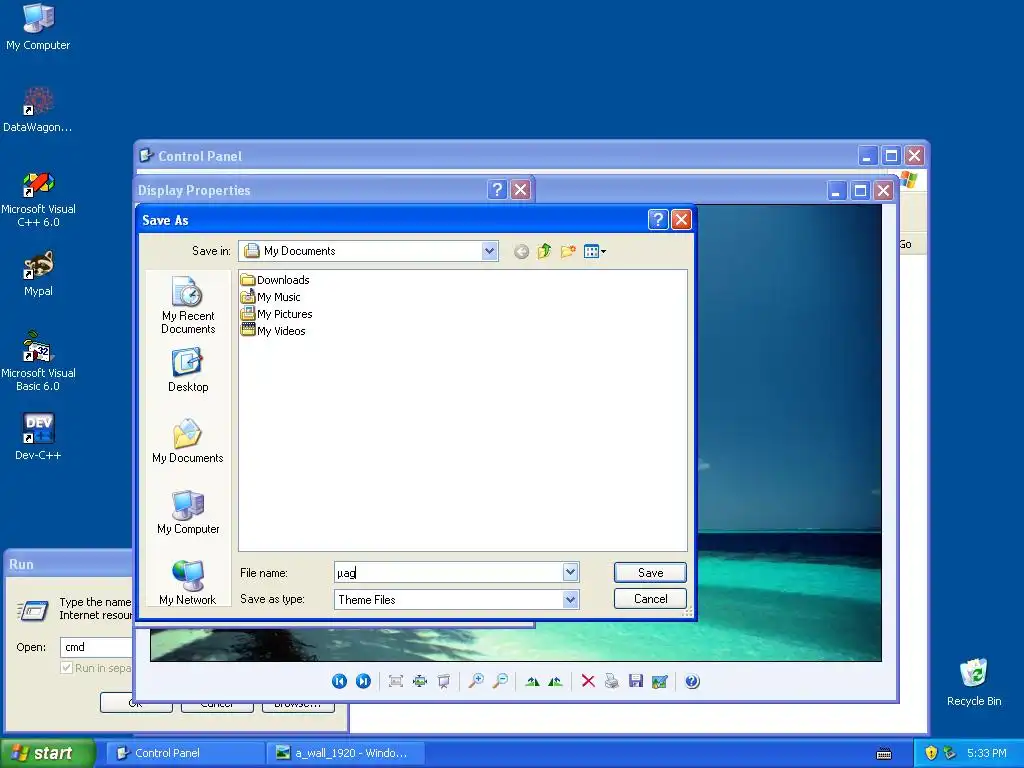This screenshot has height=768, width=1024.
Task: Switch to a_wall_1920 viewer in the taskbar
Action: click(x=345, y=753)
